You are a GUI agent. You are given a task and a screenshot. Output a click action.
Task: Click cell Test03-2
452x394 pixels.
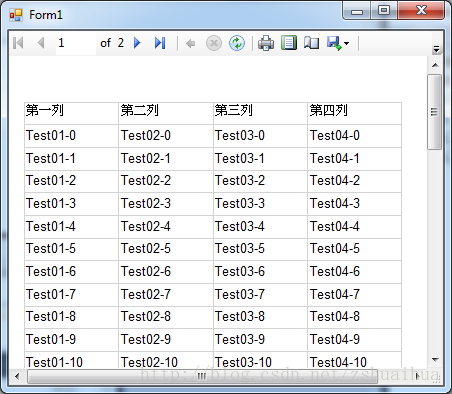(x=260, y=181)
